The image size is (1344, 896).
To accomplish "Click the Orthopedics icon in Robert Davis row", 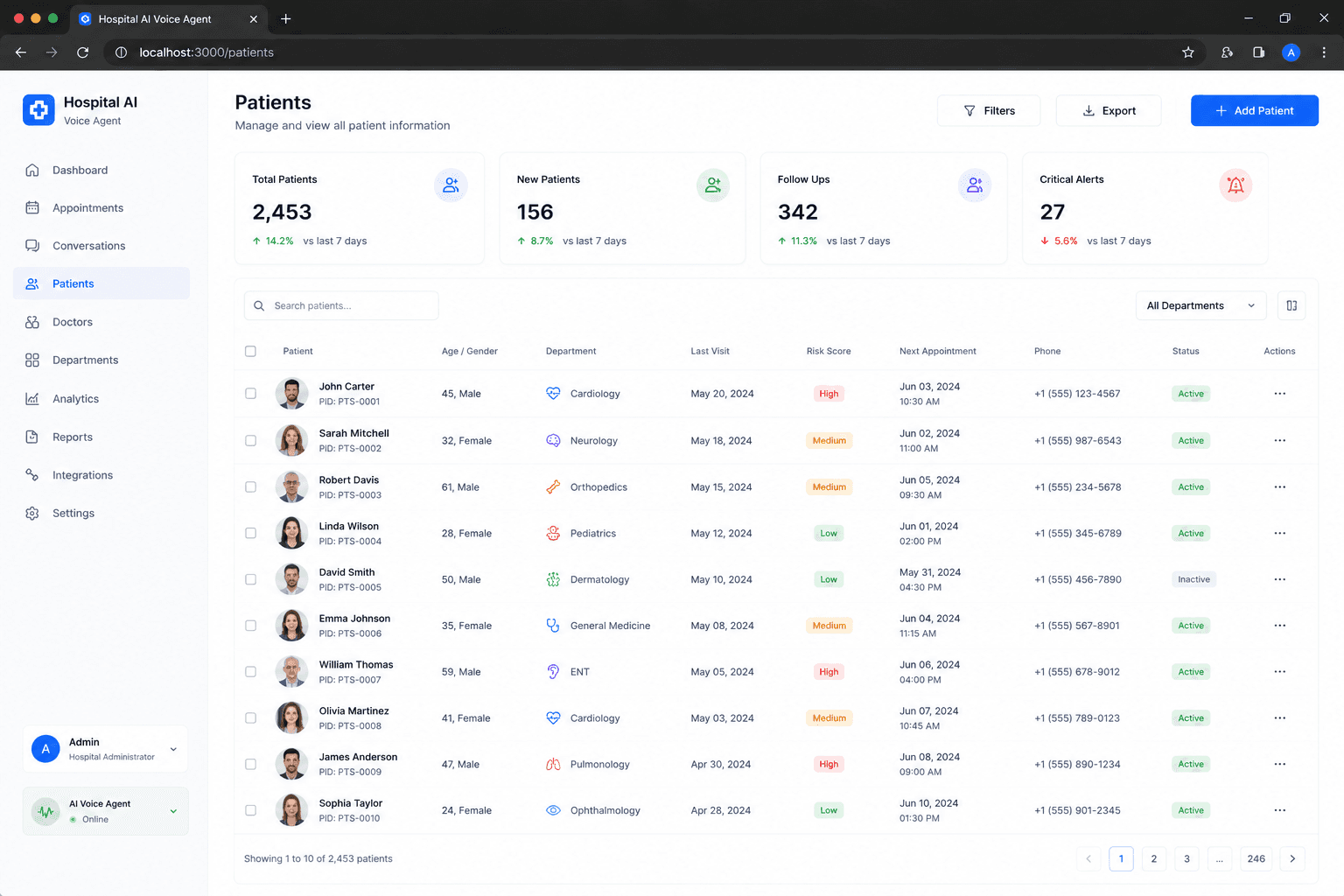I will [x=553, y=487].
